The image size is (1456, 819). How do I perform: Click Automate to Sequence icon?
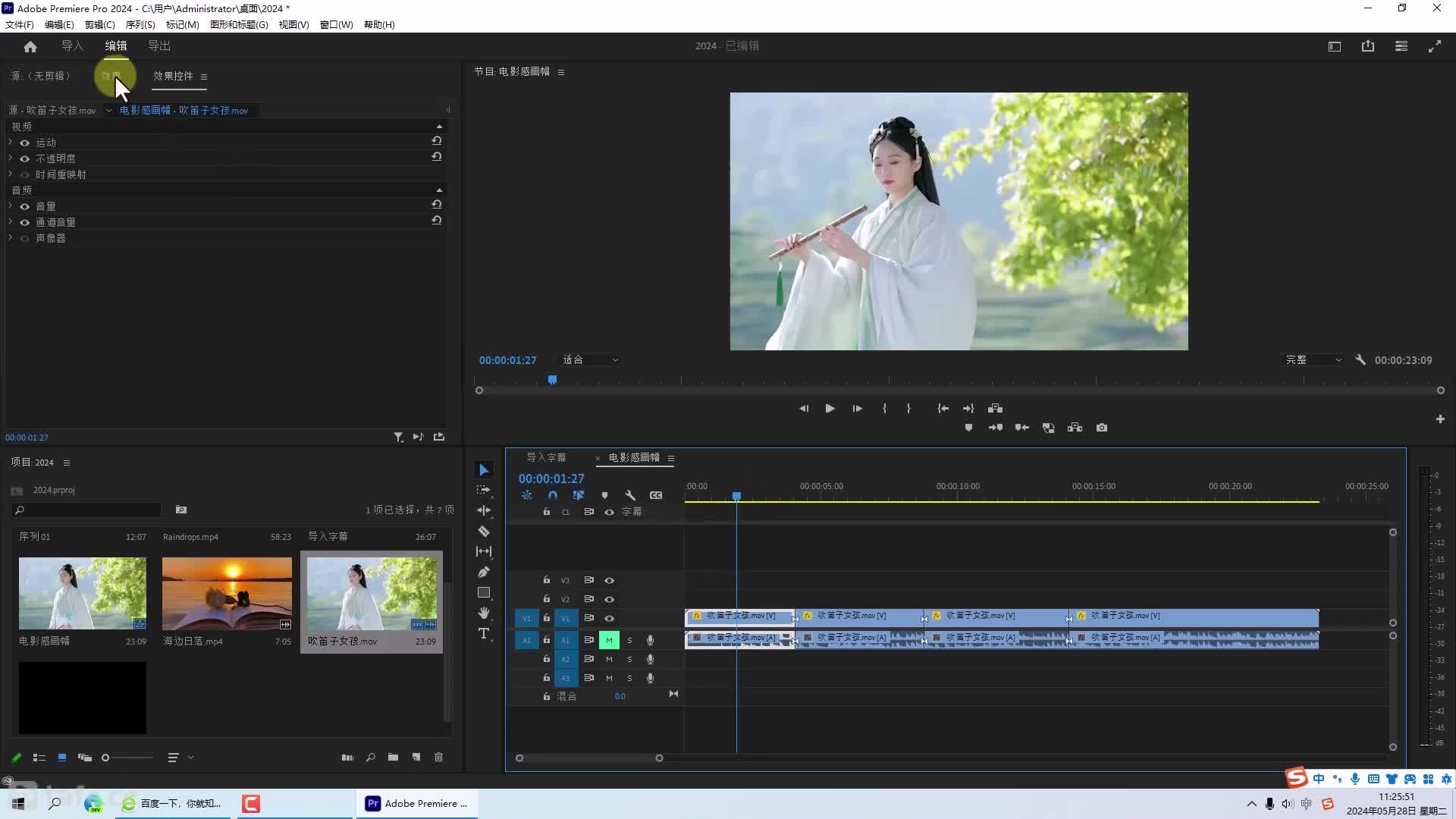(x=347, y=758)
